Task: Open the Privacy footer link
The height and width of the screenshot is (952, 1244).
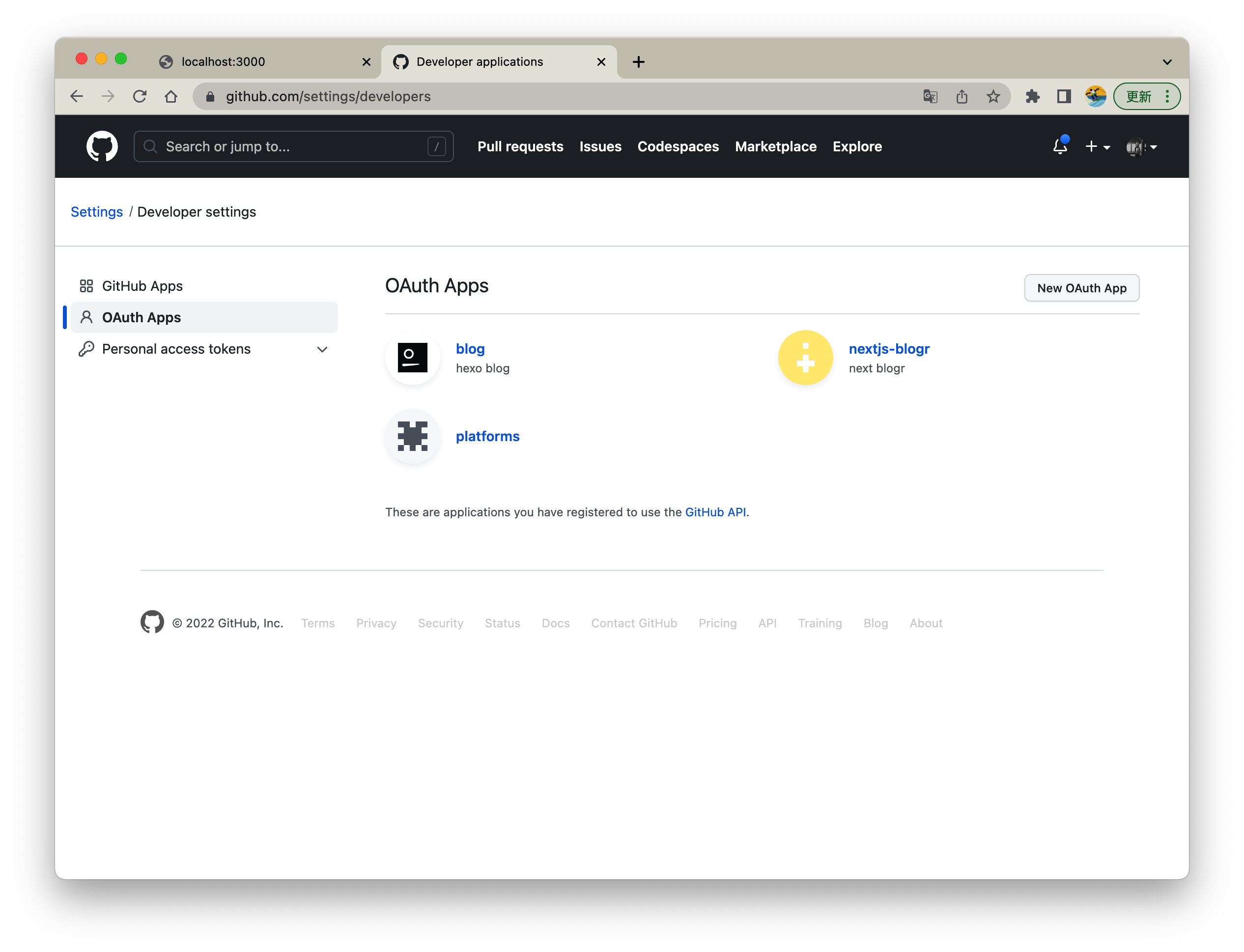Action: (x=376, y=623)
